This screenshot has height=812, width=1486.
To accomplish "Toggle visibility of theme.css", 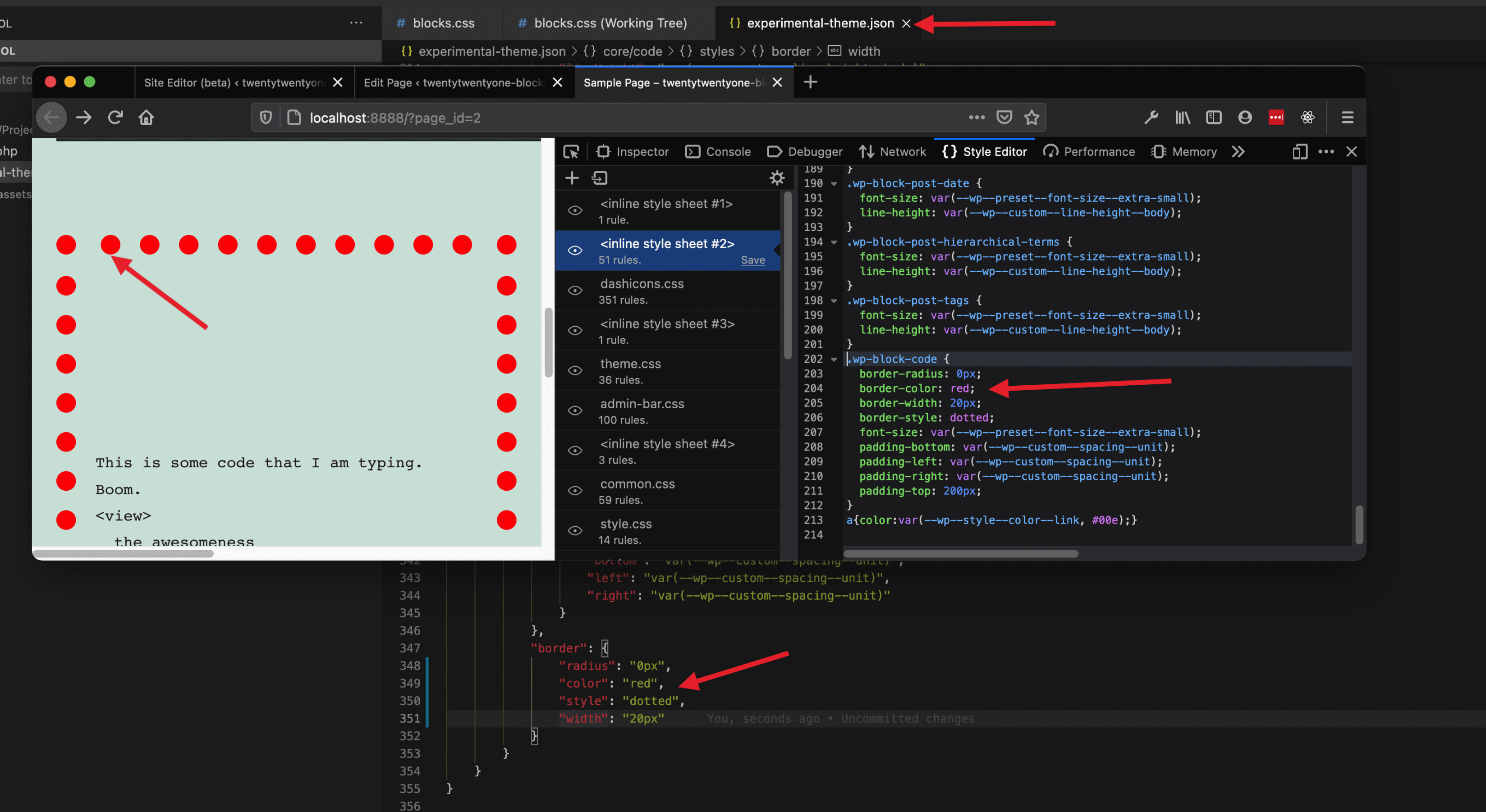I will pyautogui.click(x=574, y=370).
